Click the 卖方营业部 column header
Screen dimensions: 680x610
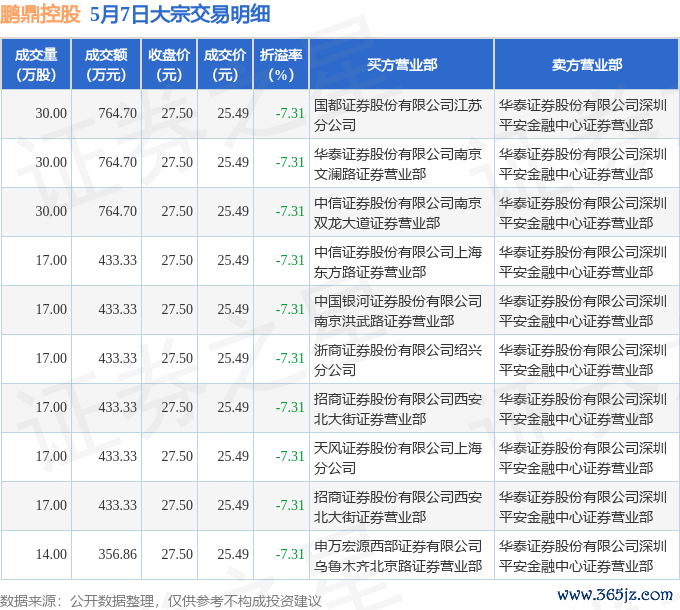(x=587, y=65)
